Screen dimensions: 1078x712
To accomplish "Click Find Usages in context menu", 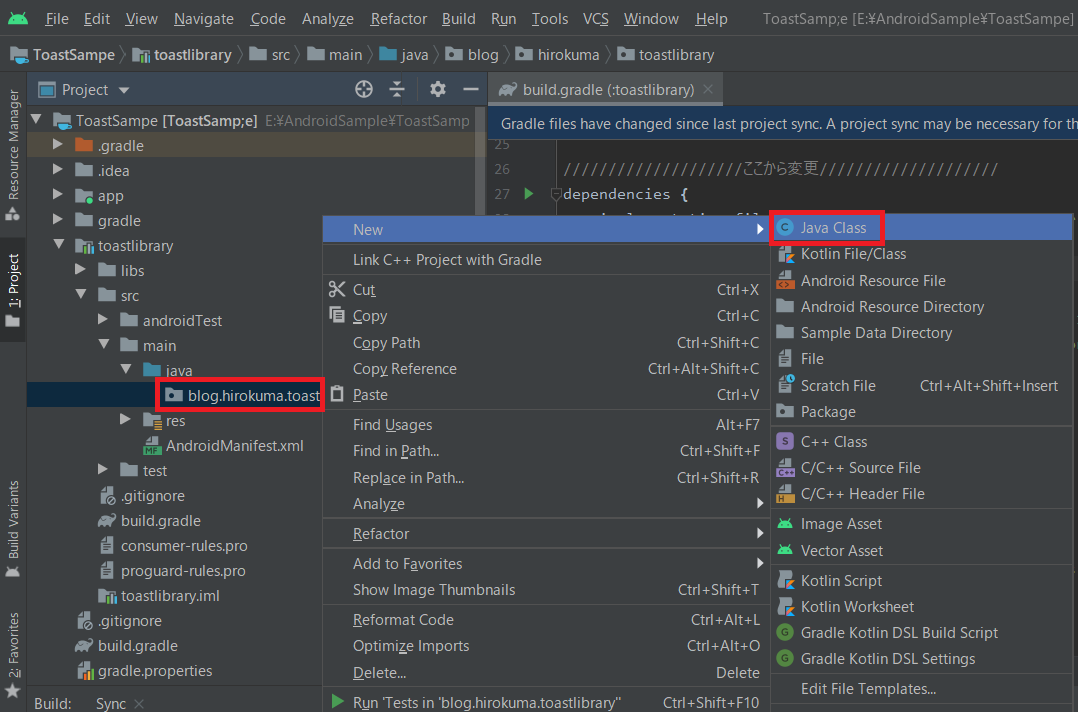I will (392, 425).
